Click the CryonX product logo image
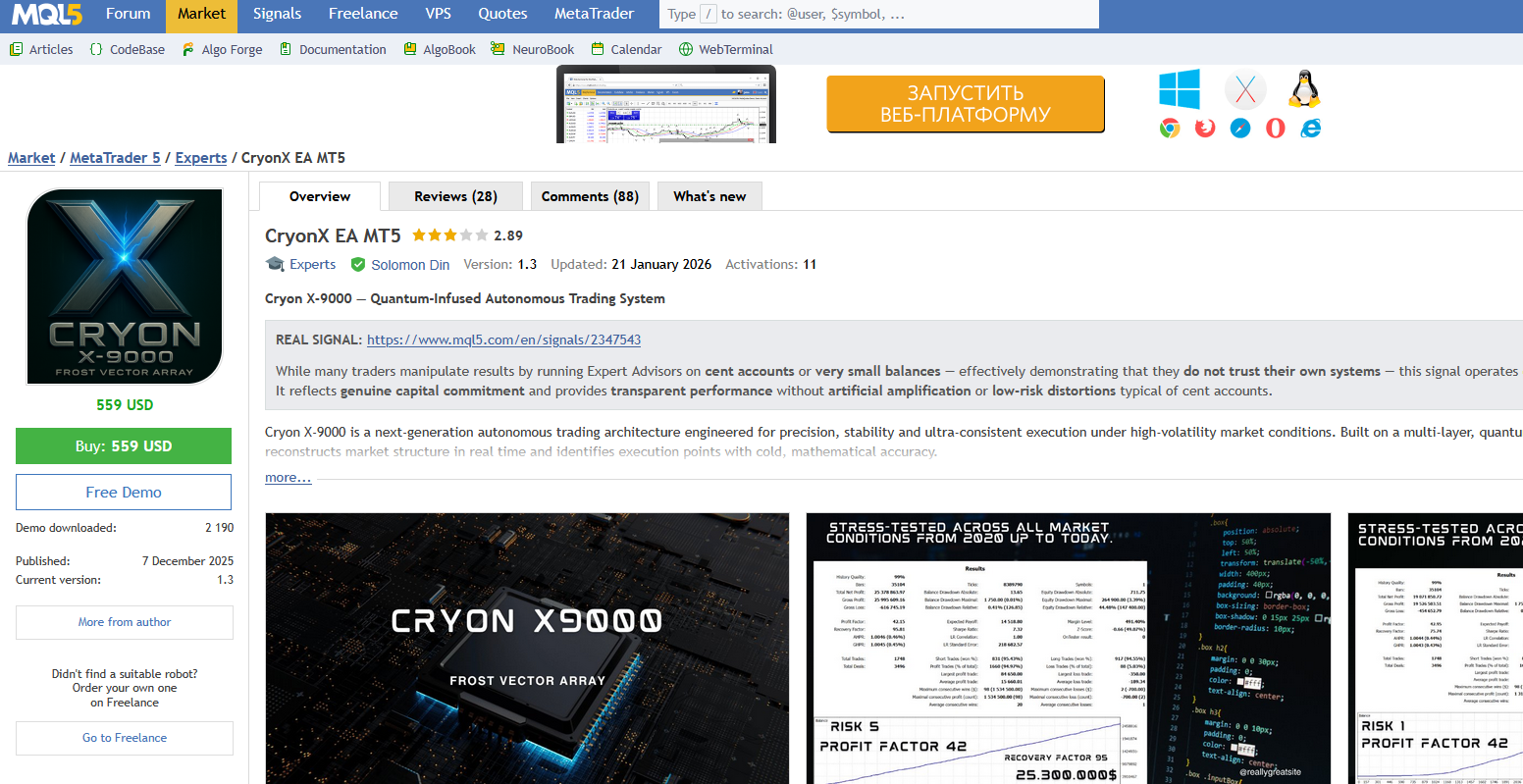The height and width of the screenshot is (784, 1523). click(125, 287)
